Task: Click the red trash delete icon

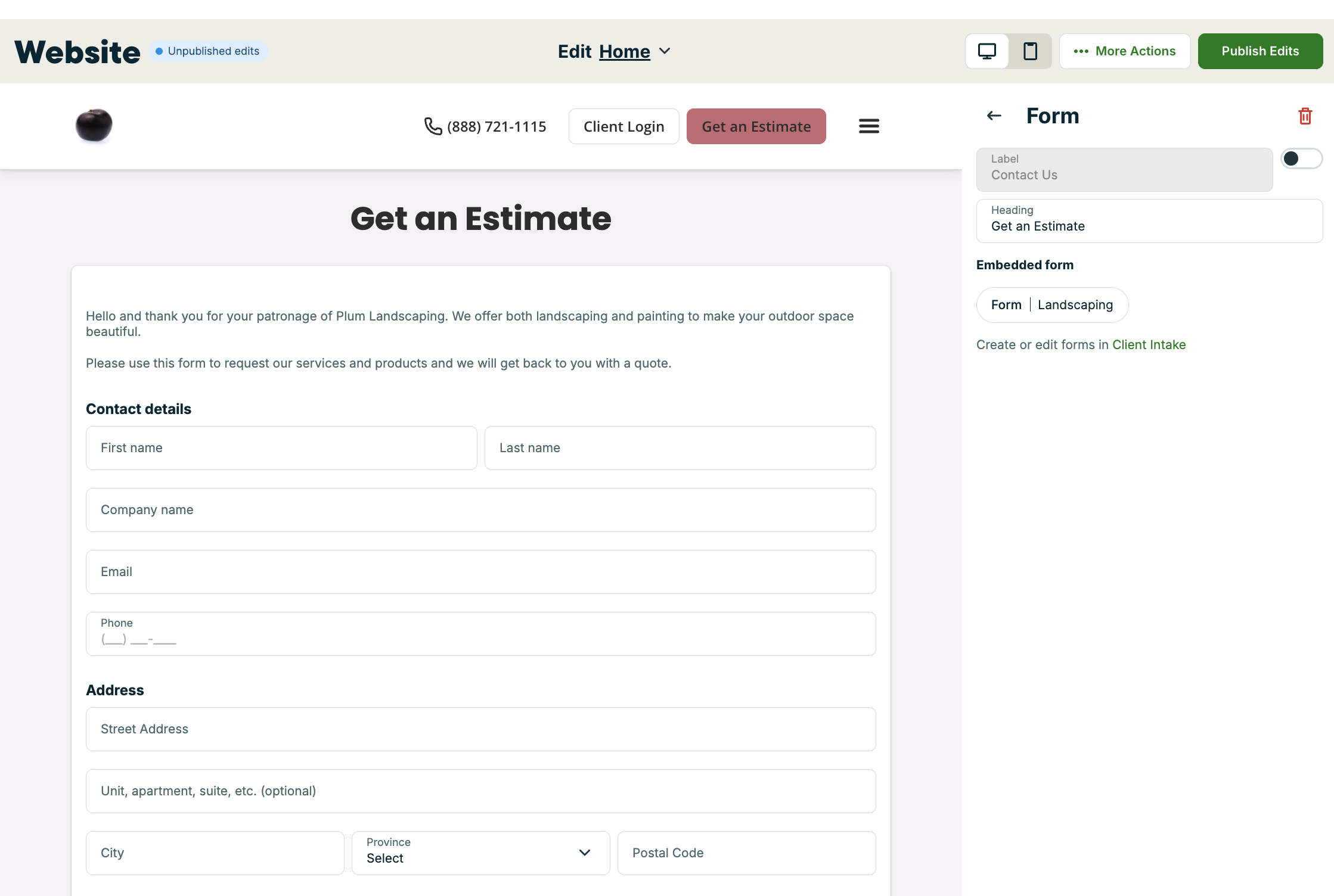Action: (x=1305, y=116)
